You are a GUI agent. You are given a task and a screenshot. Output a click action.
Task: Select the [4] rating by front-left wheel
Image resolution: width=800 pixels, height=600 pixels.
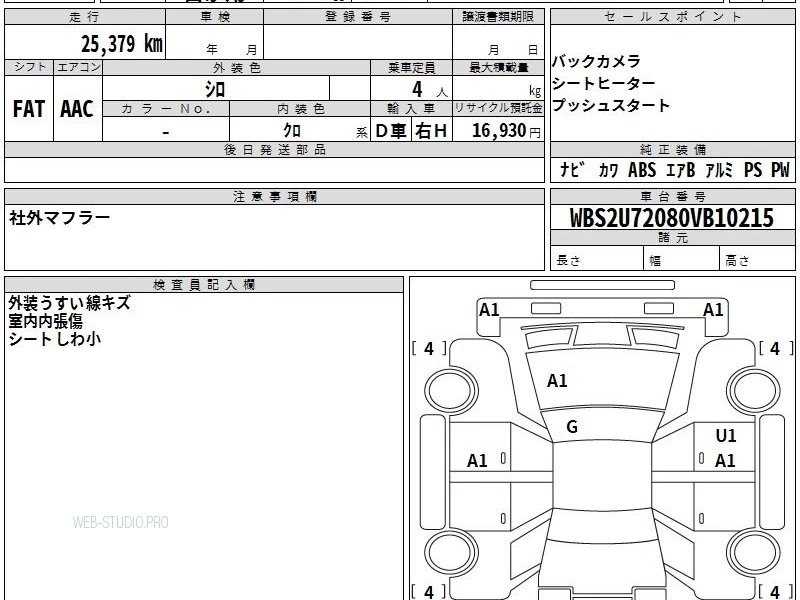[x=429, y=349]
